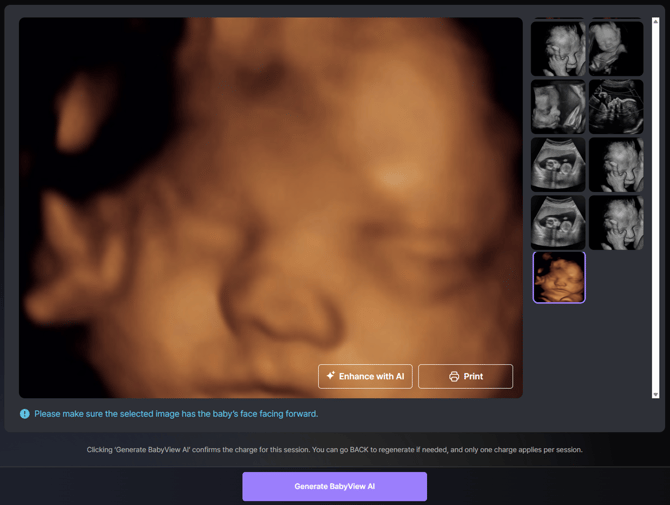
Task: Select first-row right grayscale ultrasound thumbnail
Action: pyautogui.click(x=616, y=49)
